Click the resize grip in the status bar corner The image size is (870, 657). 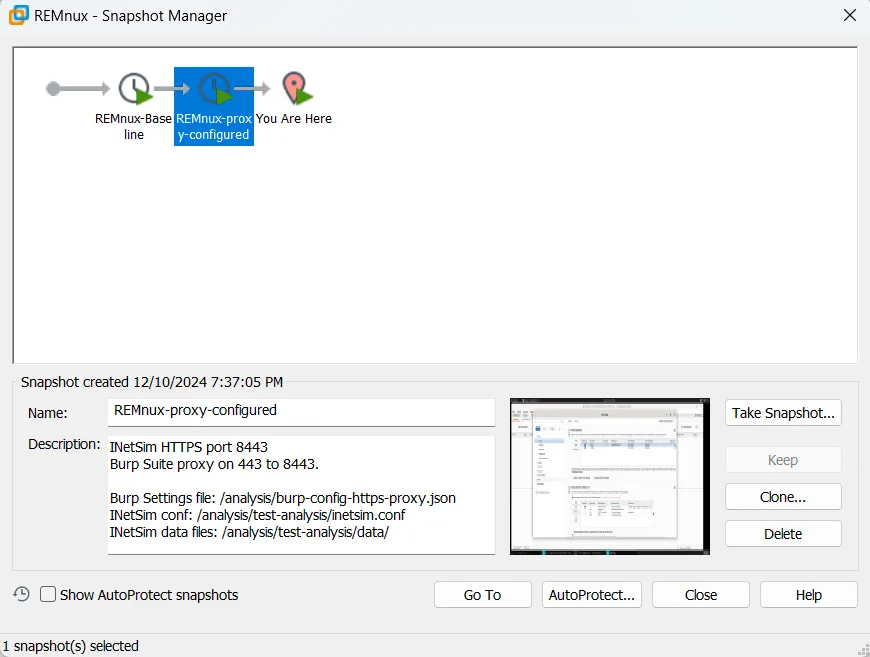click(862, 649)
